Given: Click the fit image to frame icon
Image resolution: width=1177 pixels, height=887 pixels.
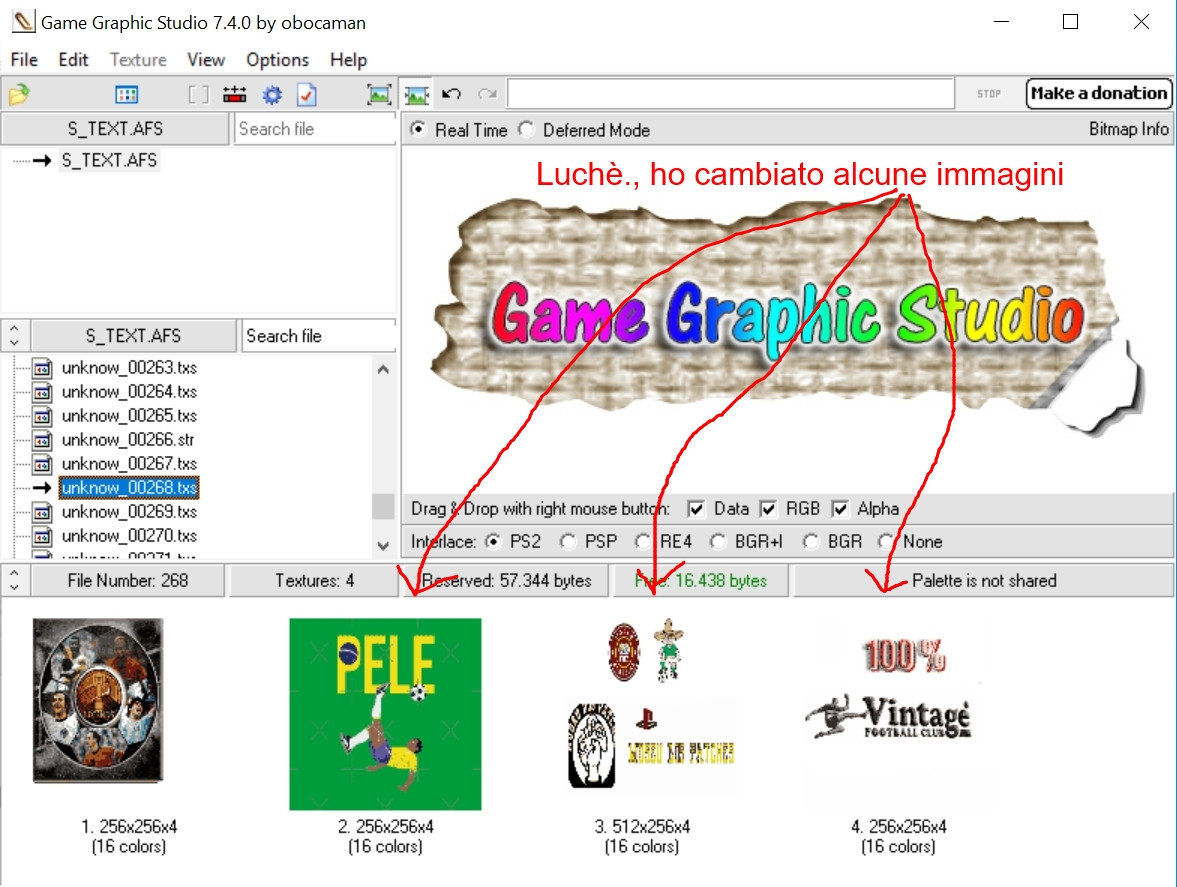Looking at the screenshot, I should [x=379, y=95].
